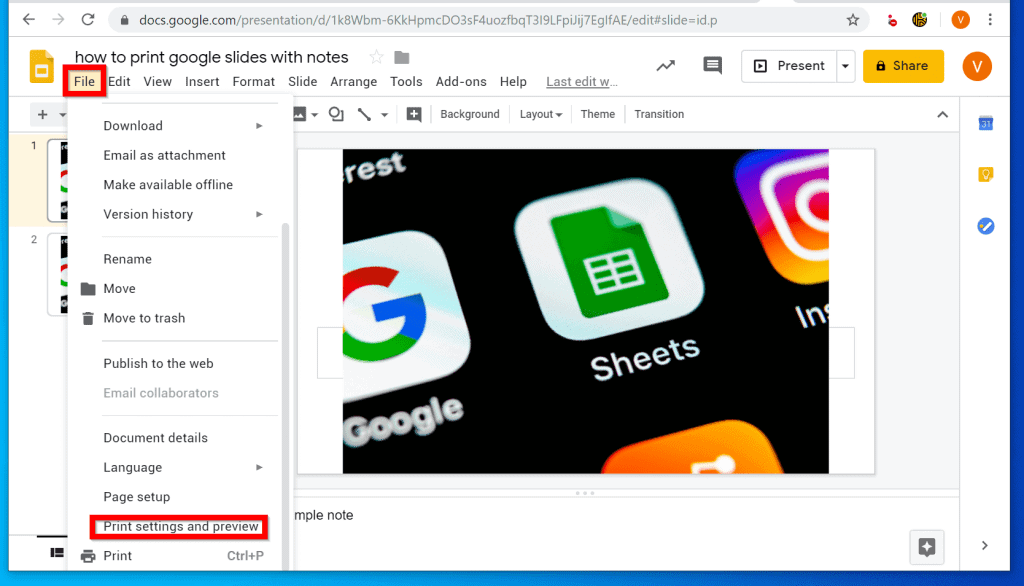Image resolution: width=1024 pixels, height=586 pixels.
Task: Open the comment history
Action: [x=712, y=65]
